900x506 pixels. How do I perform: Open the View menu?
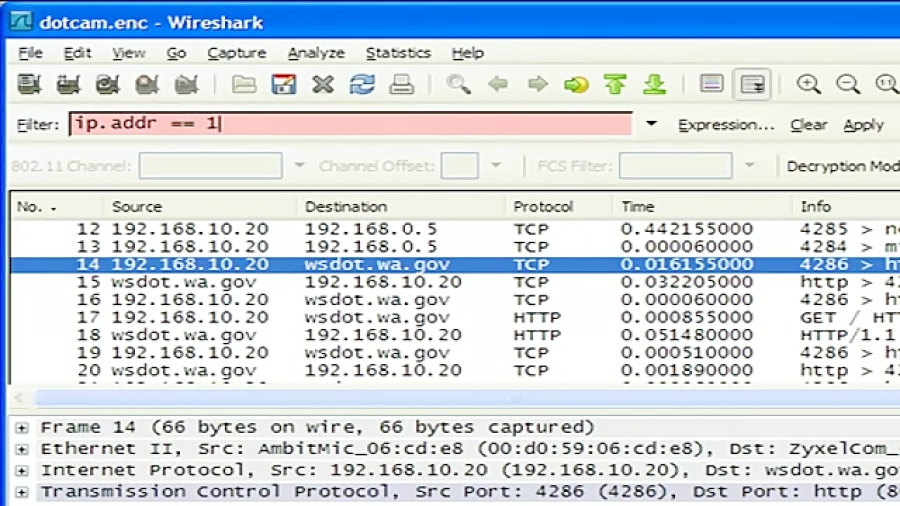tap(129, 53)
